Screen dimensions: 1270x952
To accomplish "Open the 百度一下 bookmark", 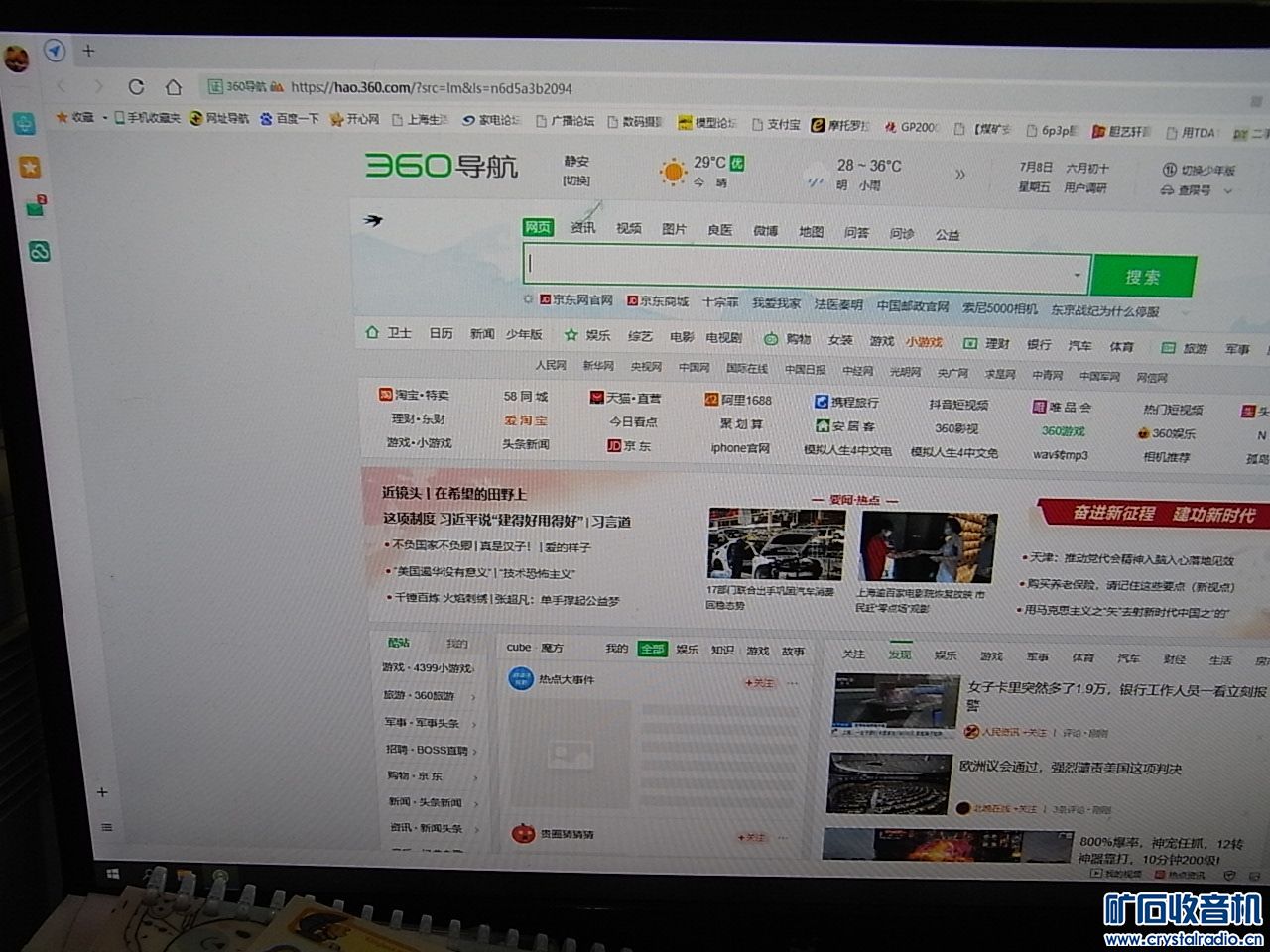I will (290, 119).
